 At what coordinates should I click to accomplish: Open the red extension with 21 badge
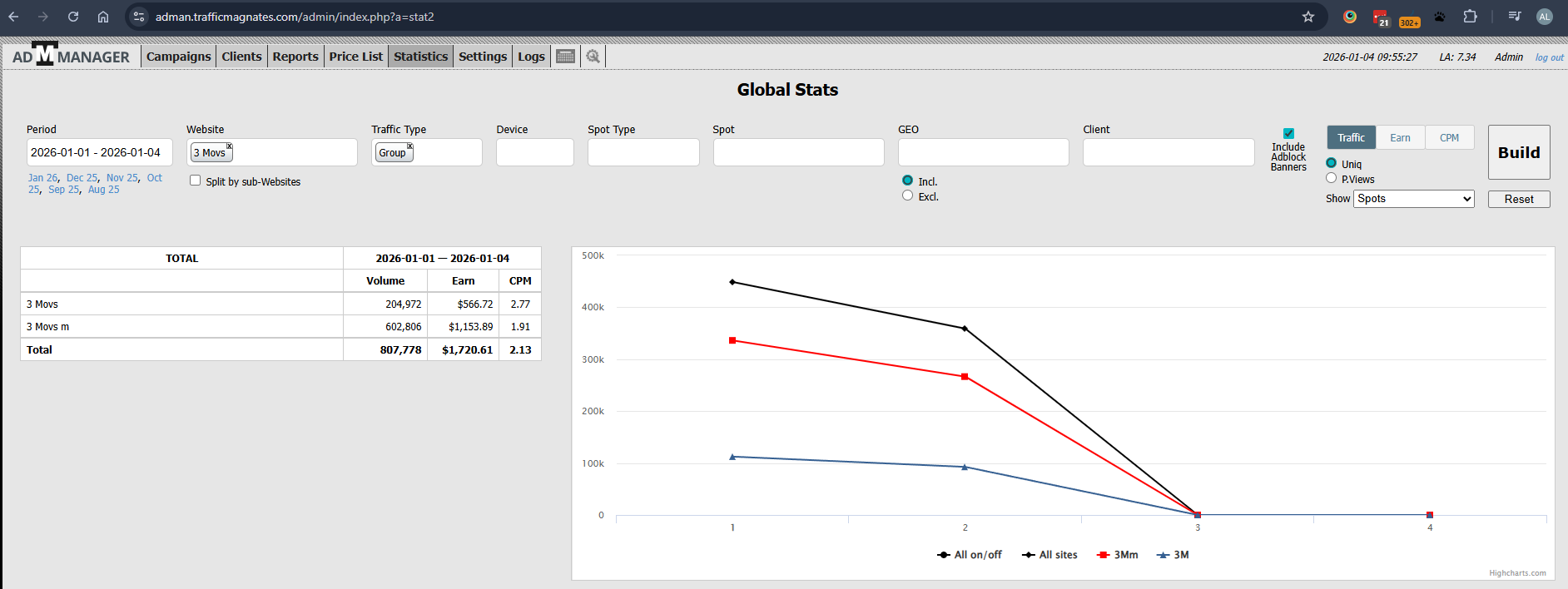coord(1381,17)
